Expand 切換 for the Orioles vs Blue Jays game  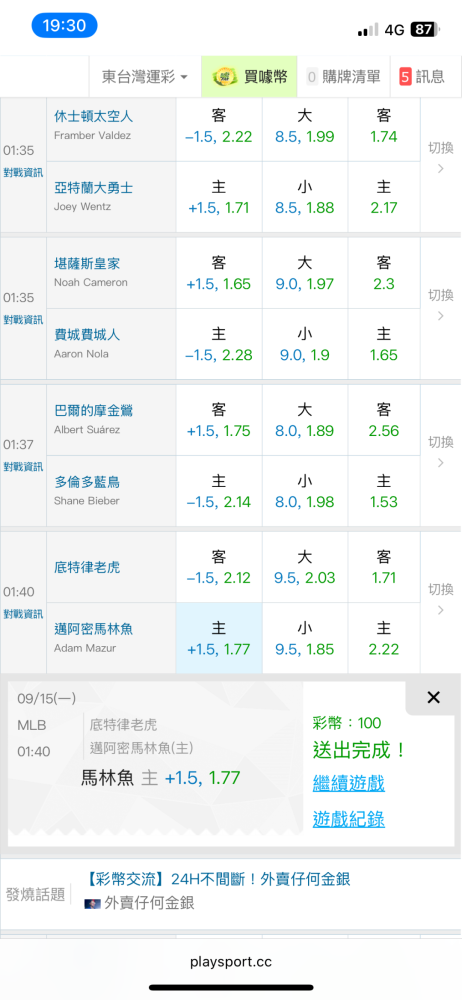[x=440, y=451]
